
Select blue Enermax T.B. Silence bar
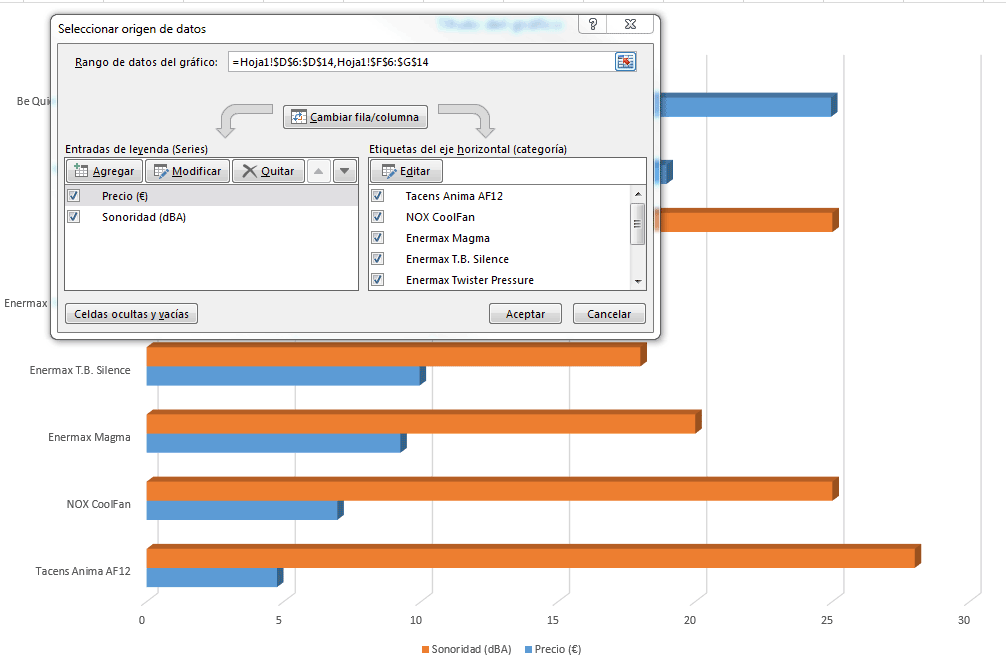point(286,376)
